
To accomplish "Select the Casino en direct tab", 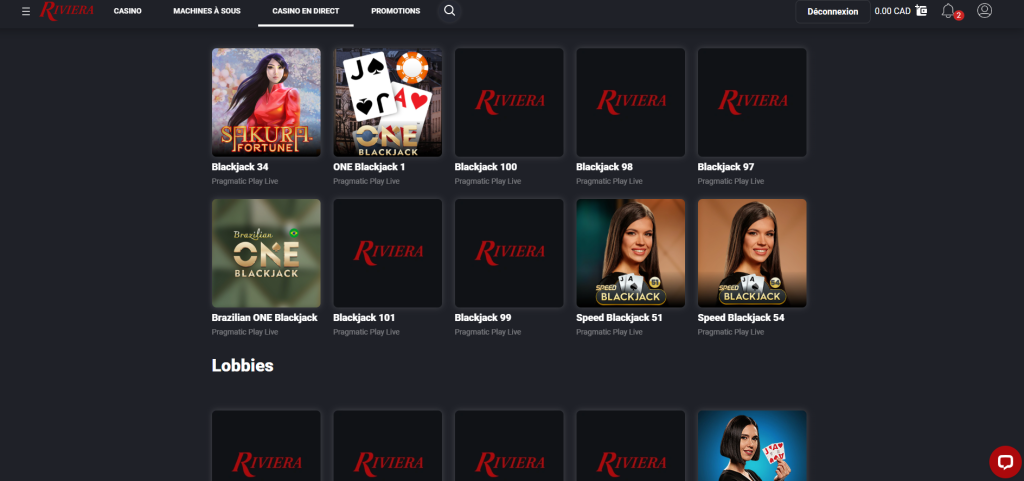I will coord(306,11).
